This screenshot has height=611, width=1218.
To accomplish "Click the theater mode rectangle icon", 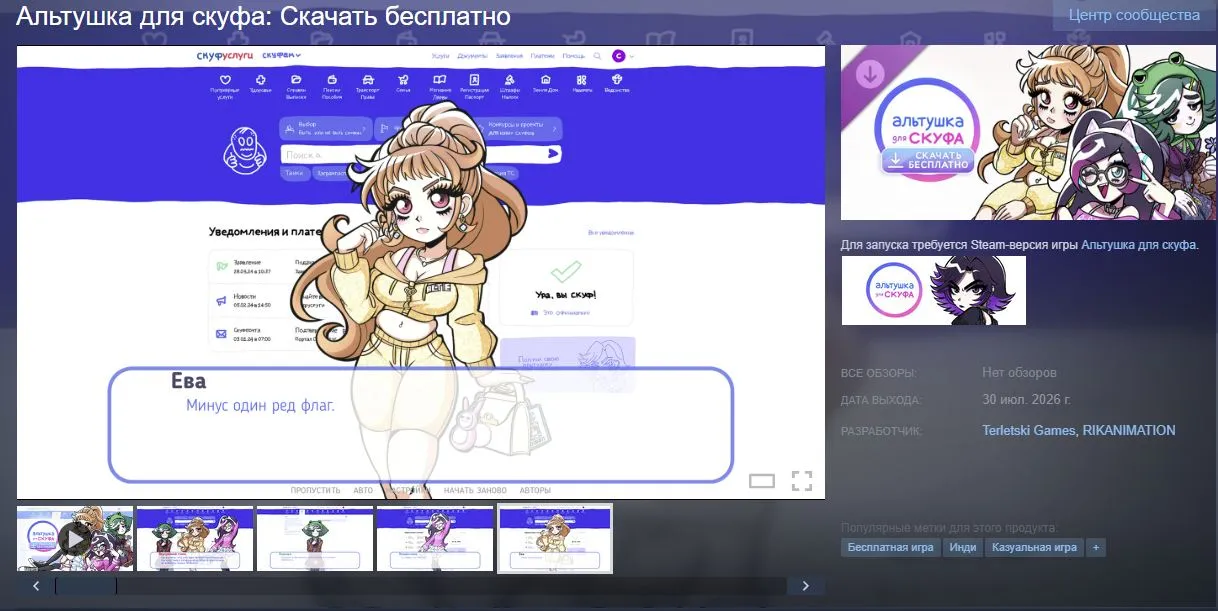I will (x=762, y=481).
